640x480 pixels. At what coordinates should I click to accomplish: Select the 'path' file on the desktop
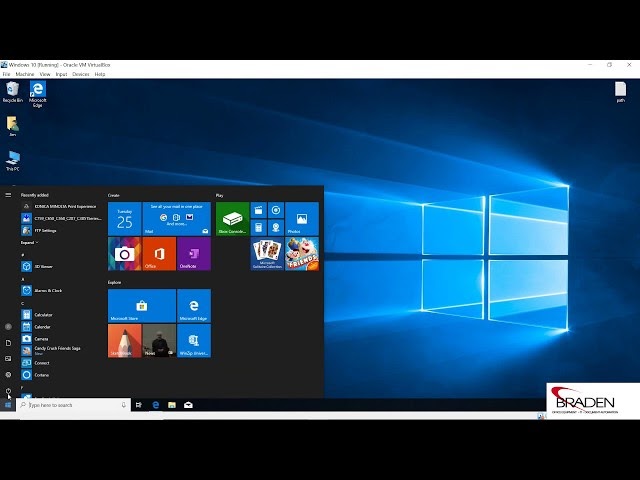620,92
